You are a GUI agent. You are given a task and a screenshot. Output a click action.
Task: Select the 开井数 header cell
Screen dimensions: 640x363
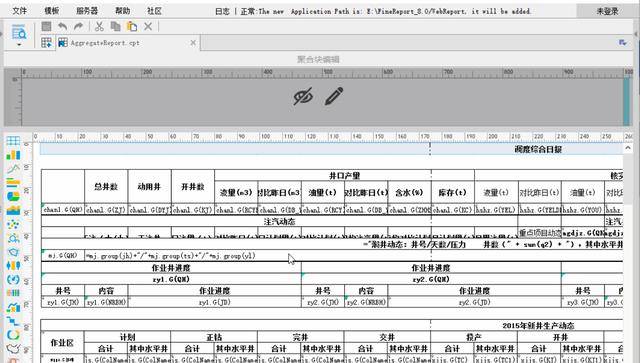click(193, 186)
